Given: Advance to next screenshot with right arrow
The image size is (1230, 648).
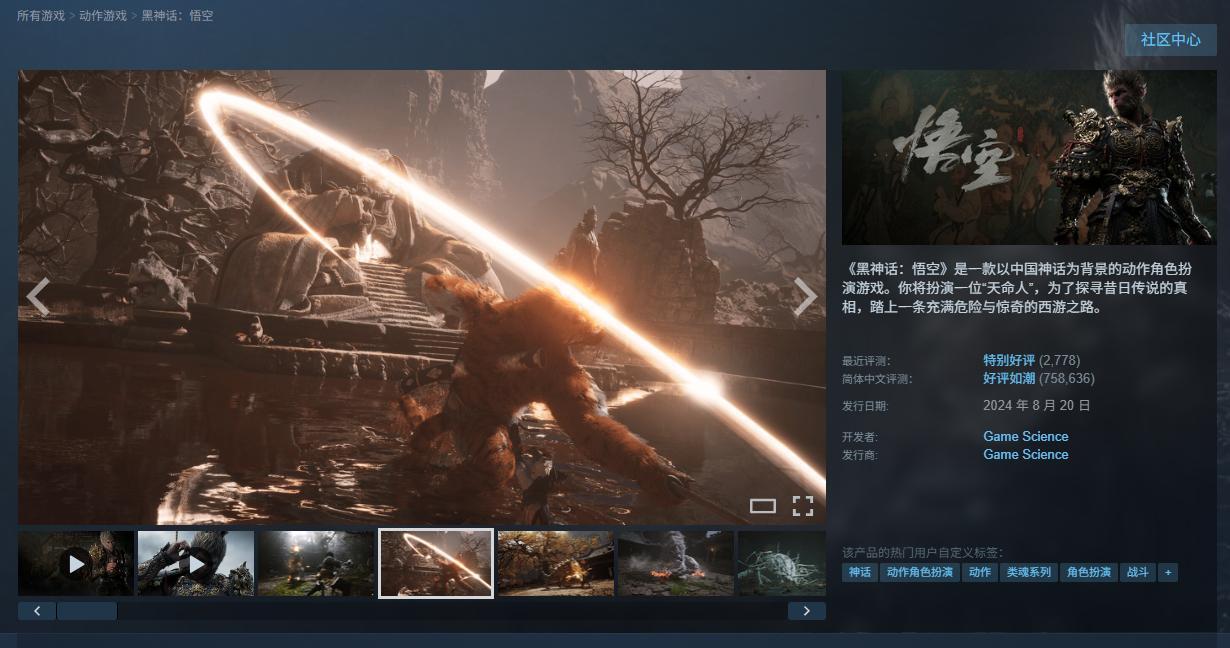Looking at the screenshot, I should coord(805,297).
